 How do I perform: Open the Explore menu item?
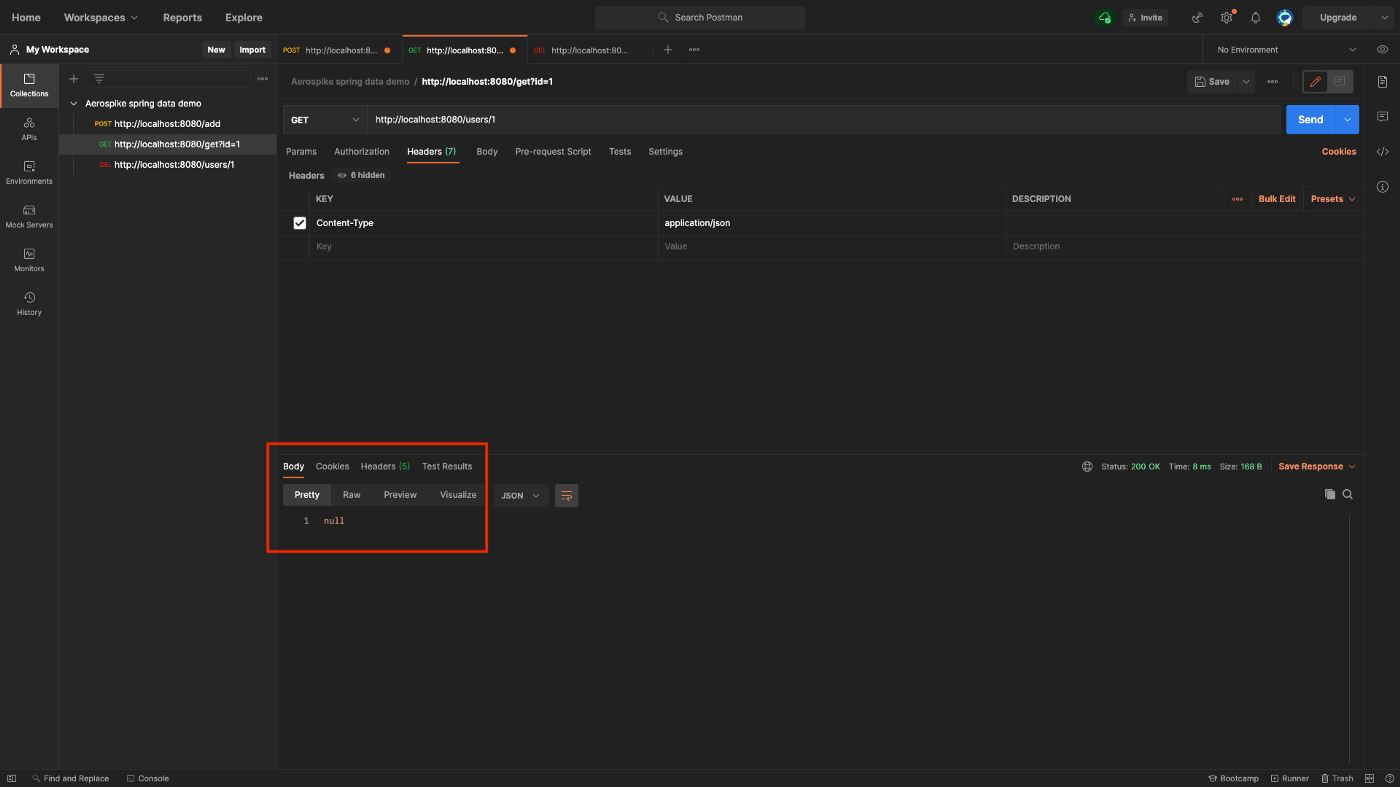244,17
